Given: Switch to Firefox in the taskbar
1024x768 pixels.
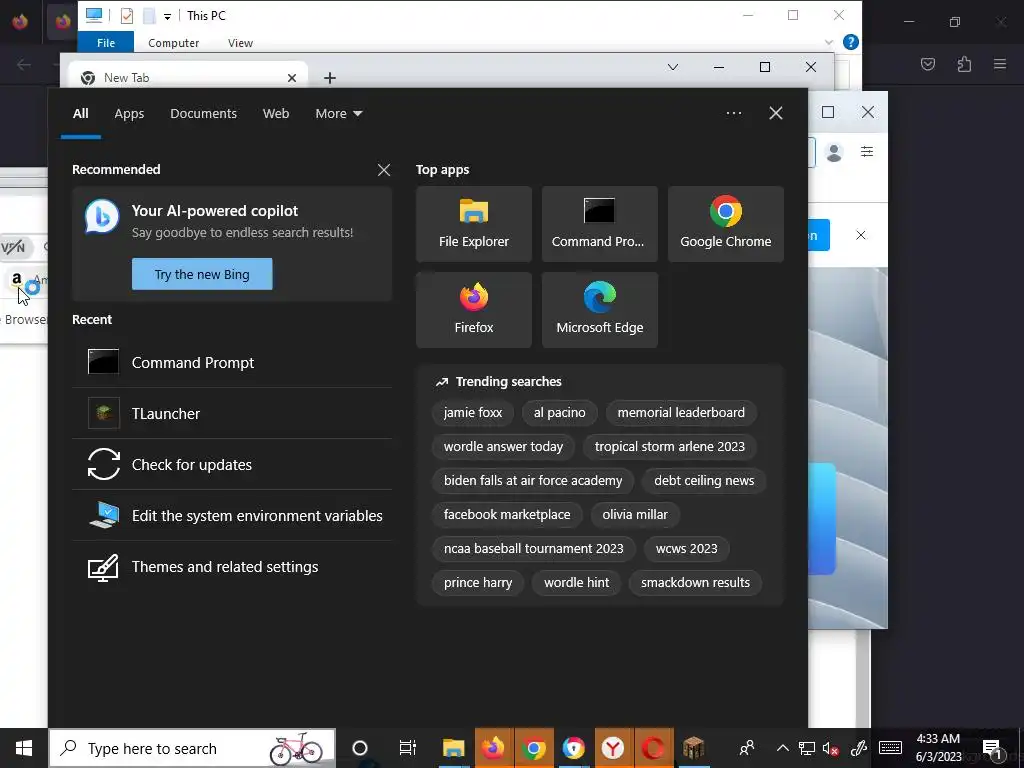Looking at the screenshot, I should coord(494,748).
